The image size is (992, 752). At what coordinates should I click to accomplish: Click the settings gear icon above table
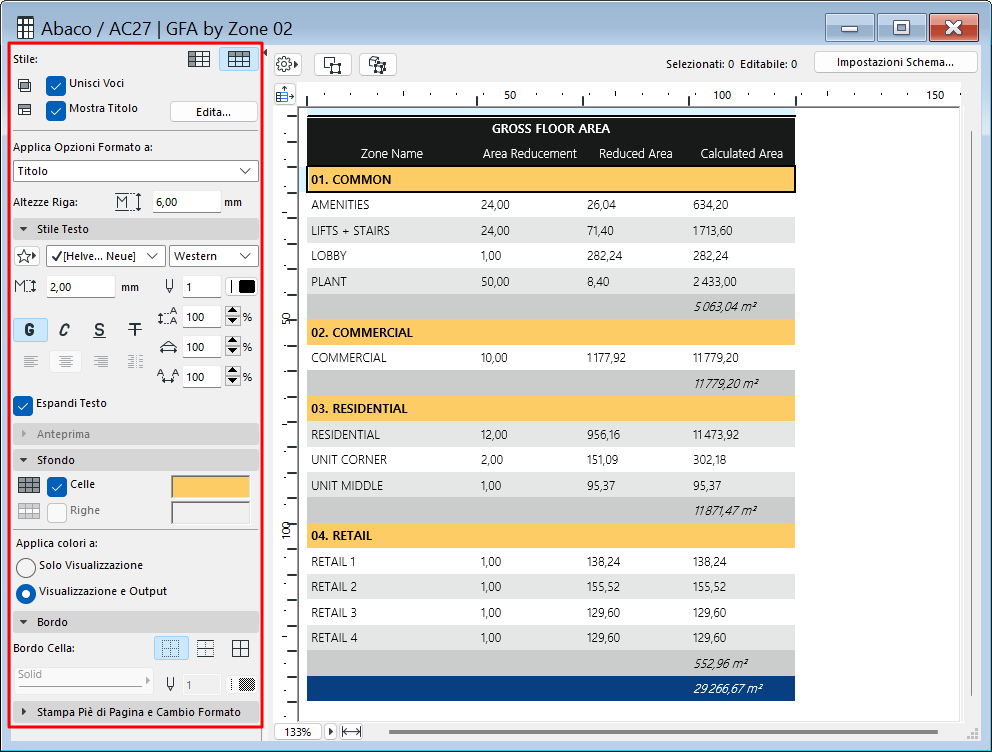[x=287, y=64]
